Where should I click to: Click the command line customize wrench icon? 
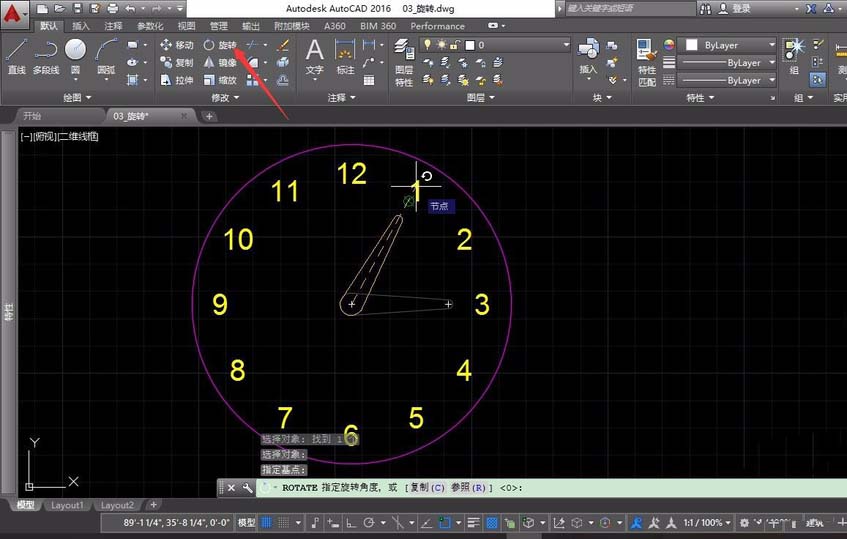tap(247, 488)
